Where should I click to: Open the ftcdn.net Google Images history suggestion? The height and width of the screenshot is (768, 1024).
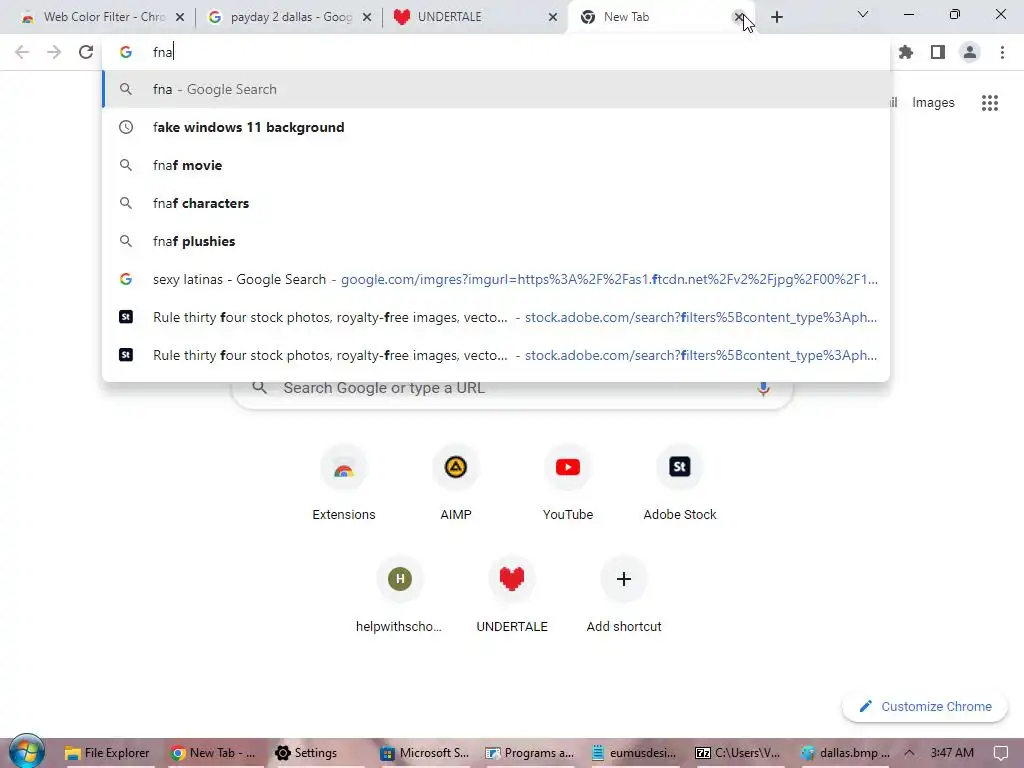(x=496, y=279)
